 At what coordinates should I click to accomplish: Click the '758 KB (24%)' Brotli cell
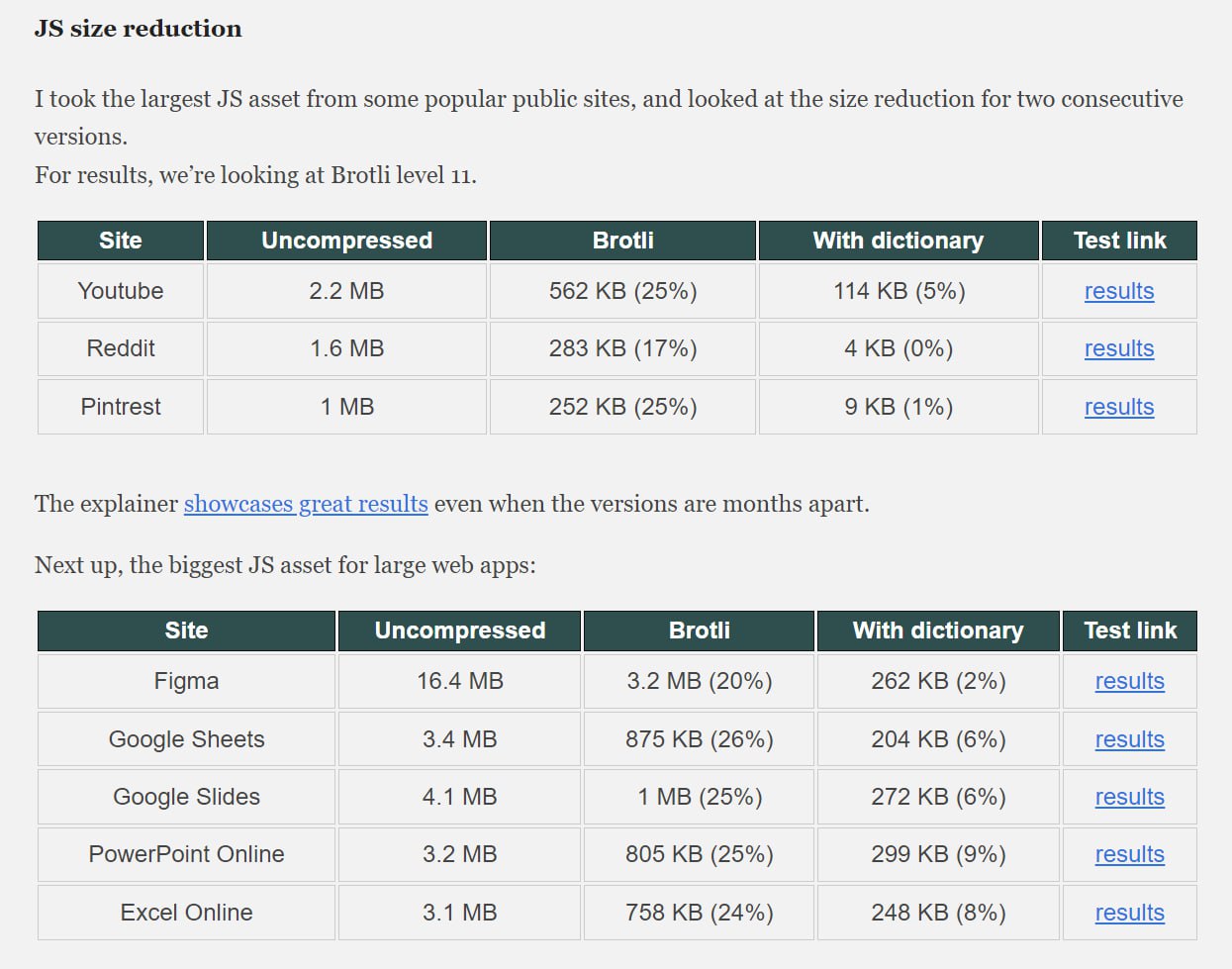700,913
